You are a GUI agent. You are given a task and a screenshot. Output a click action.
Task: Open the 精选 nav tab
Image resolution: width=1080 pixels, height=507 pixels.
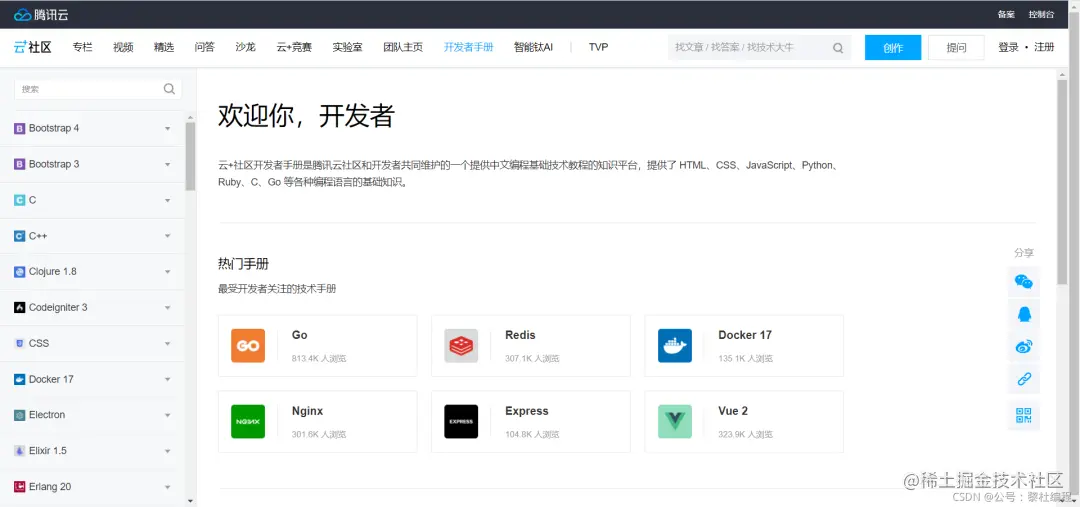pyautogui.click(x=164, y=48)
